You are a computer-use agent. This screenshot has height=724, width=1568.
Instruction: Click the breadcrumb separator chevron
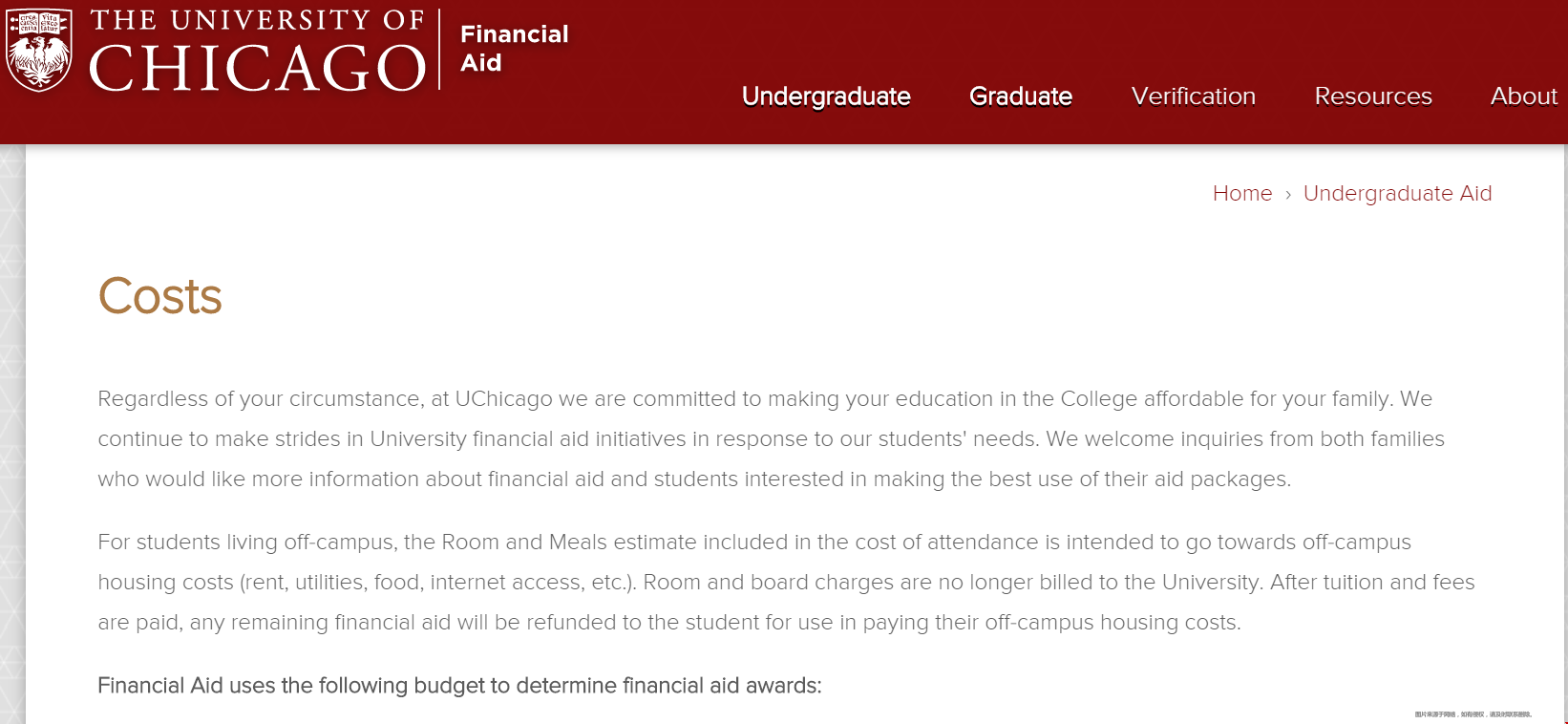point(1287,195)
